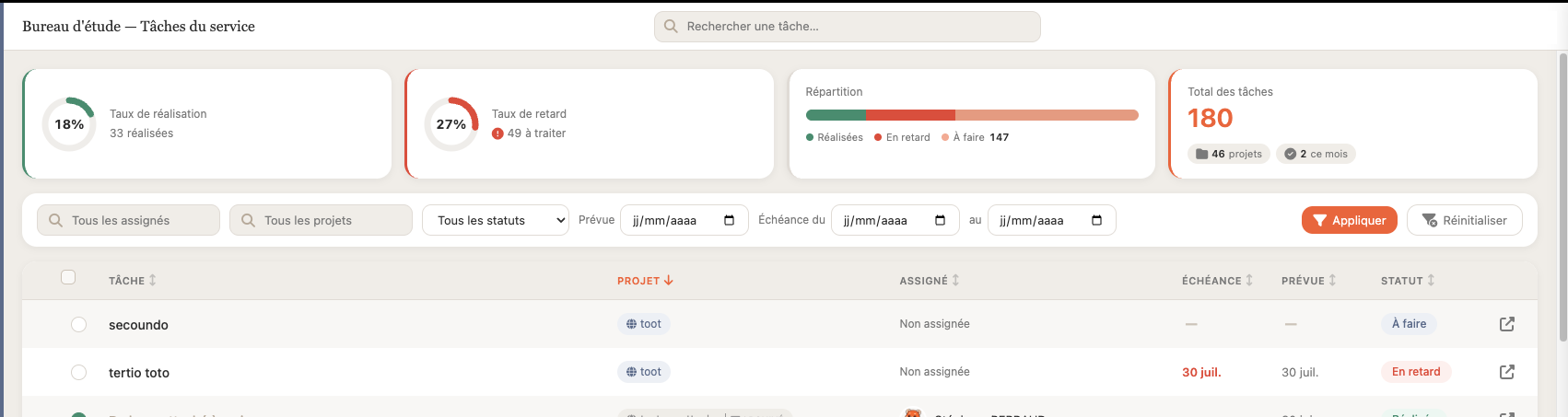Apply filters with the Appliquer button
The height and width of the screenshot is (417, 1568).
pyautogui.click(x=1350, y=220)
